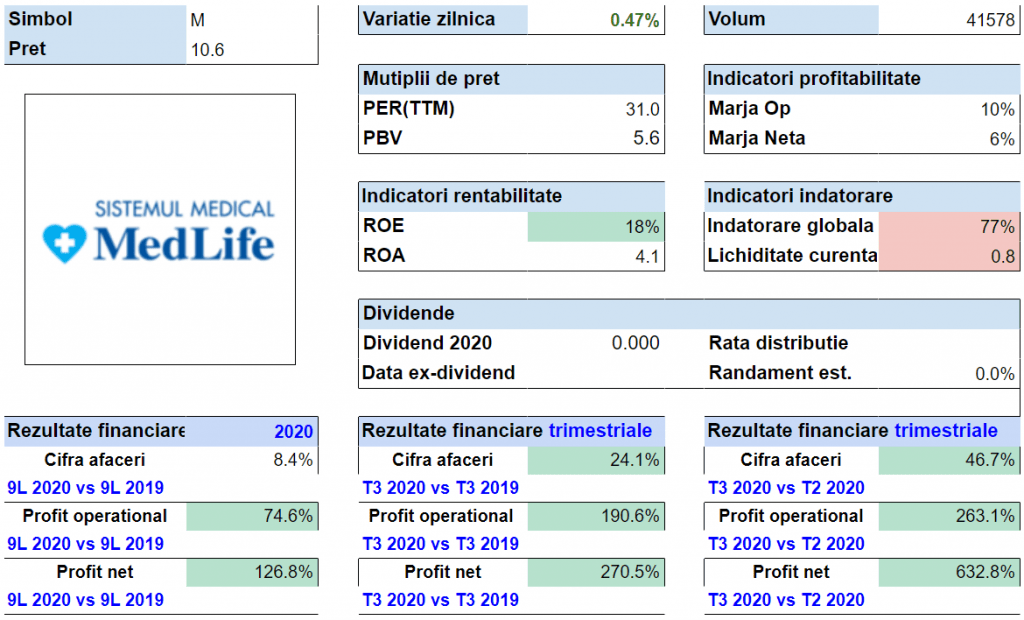Screen dimensions: 1024x620
Task: Click trimestriale in the middle results header
Action: pyautogui.click(x=600, y=431)
